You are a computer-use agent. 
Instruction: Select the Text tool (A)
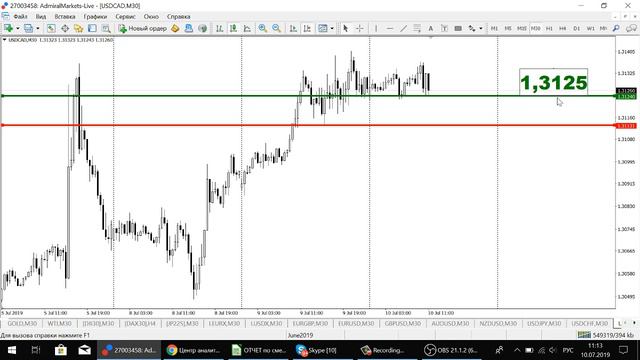(x=430, y=28)
